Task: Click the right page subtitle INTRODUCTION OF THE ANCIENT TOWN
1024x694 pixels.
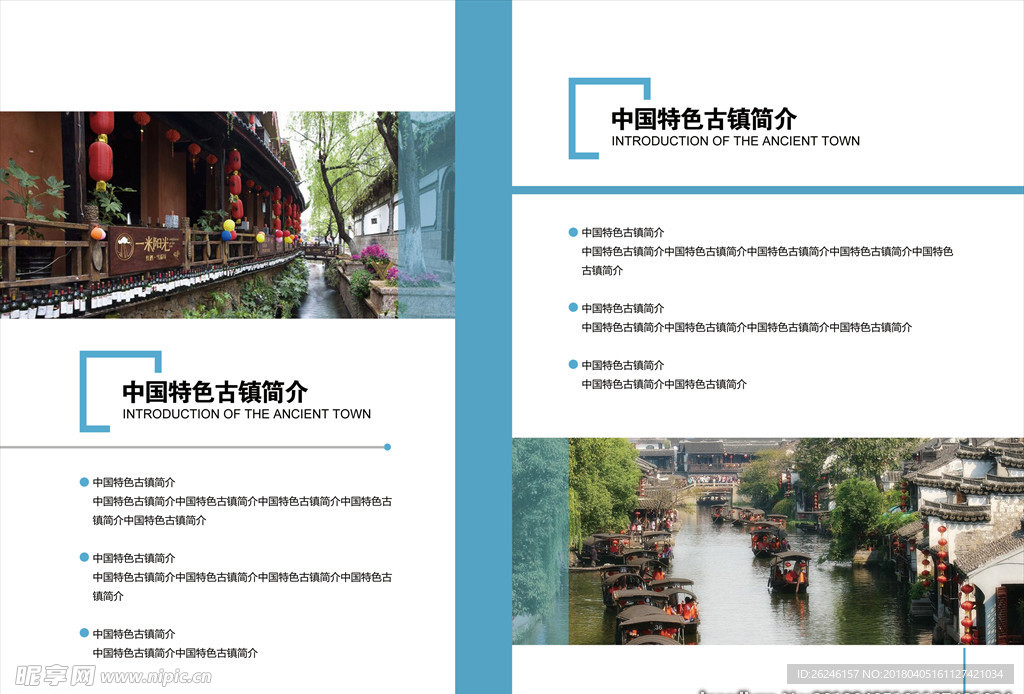Action: click(735, 141)
